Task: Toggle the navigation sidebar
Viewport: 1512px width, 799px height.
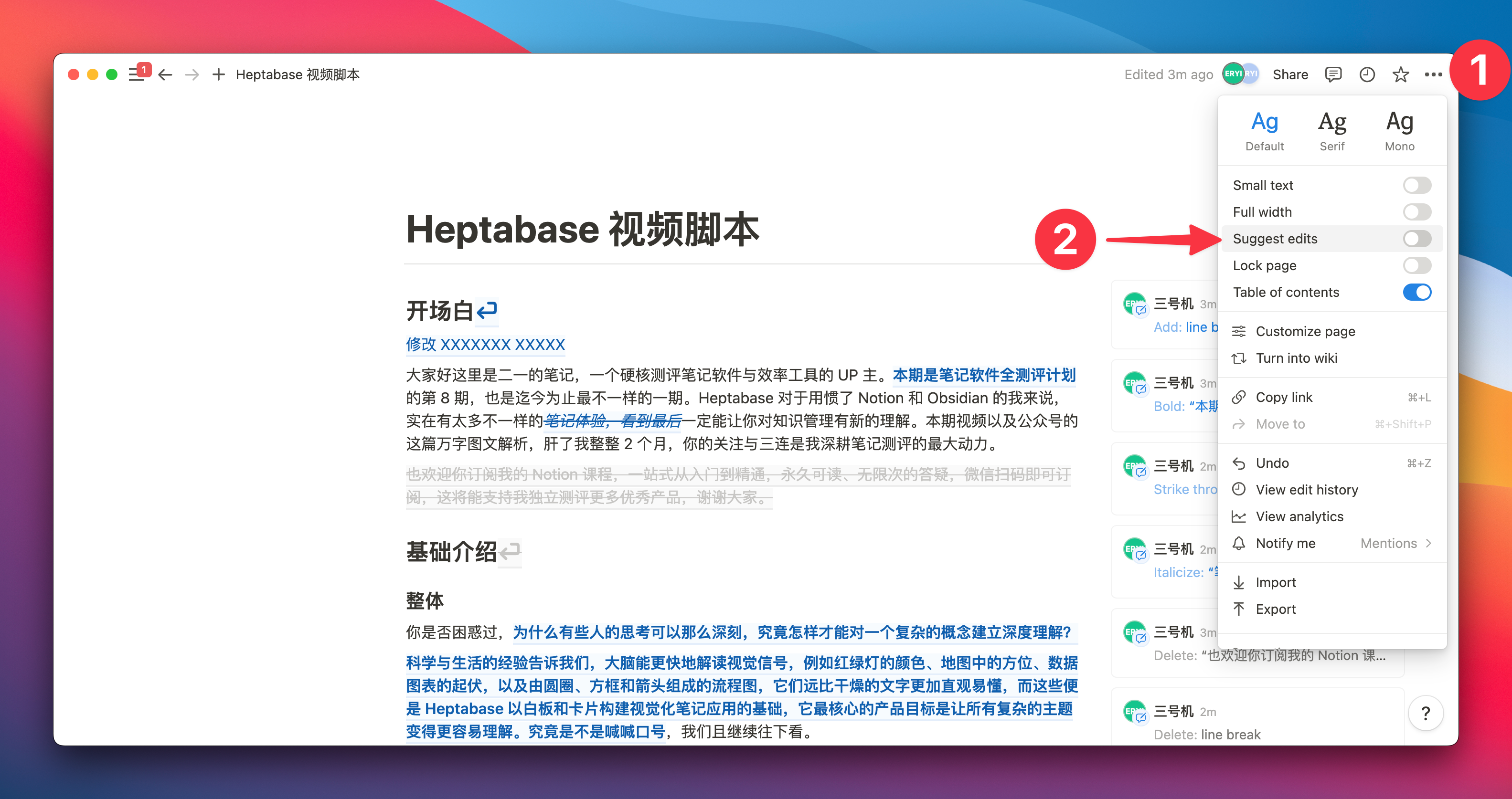Action: point(137,74)
